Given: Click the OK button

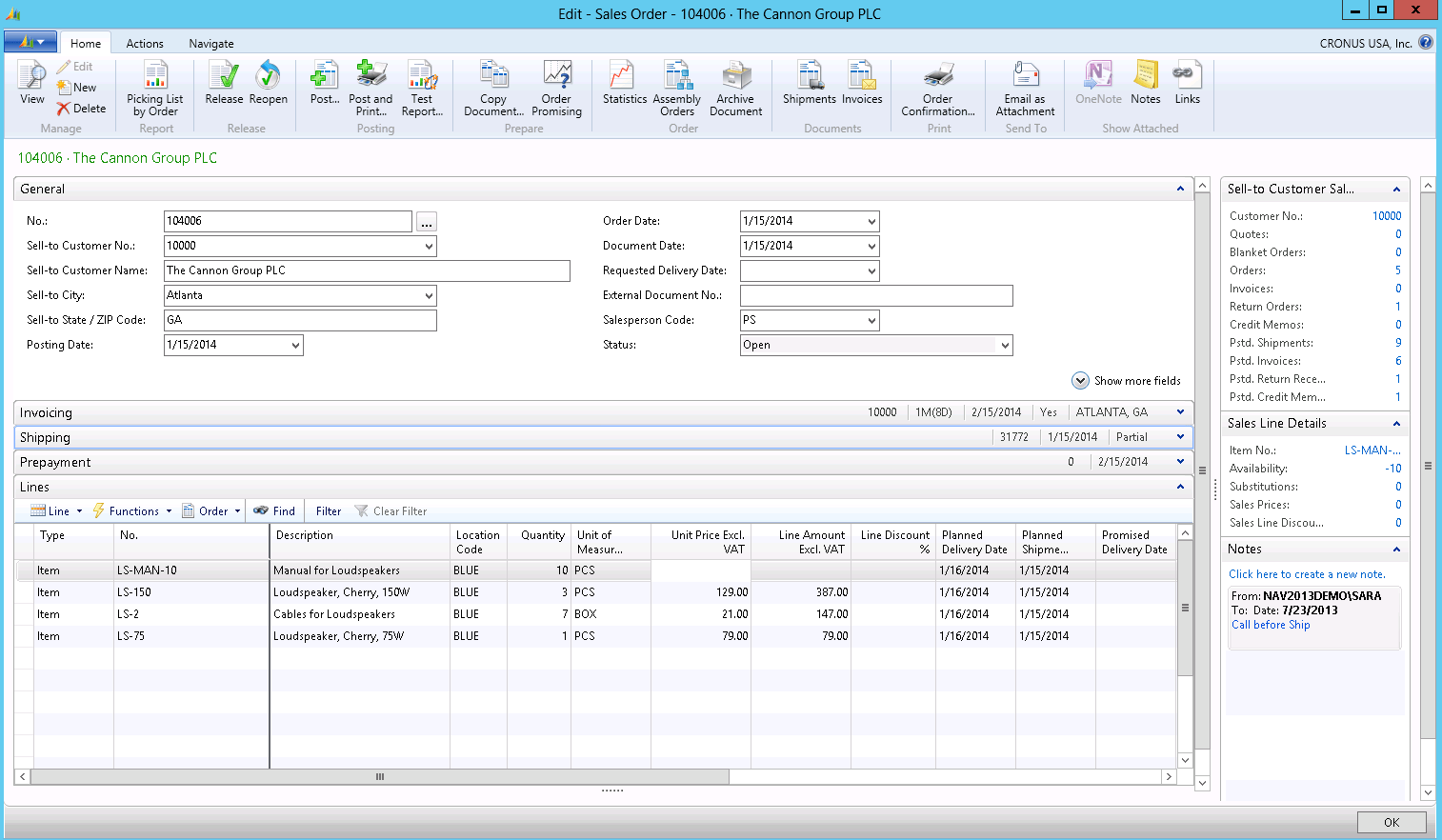Looking at the screenshot, I should coord(1392,822).
